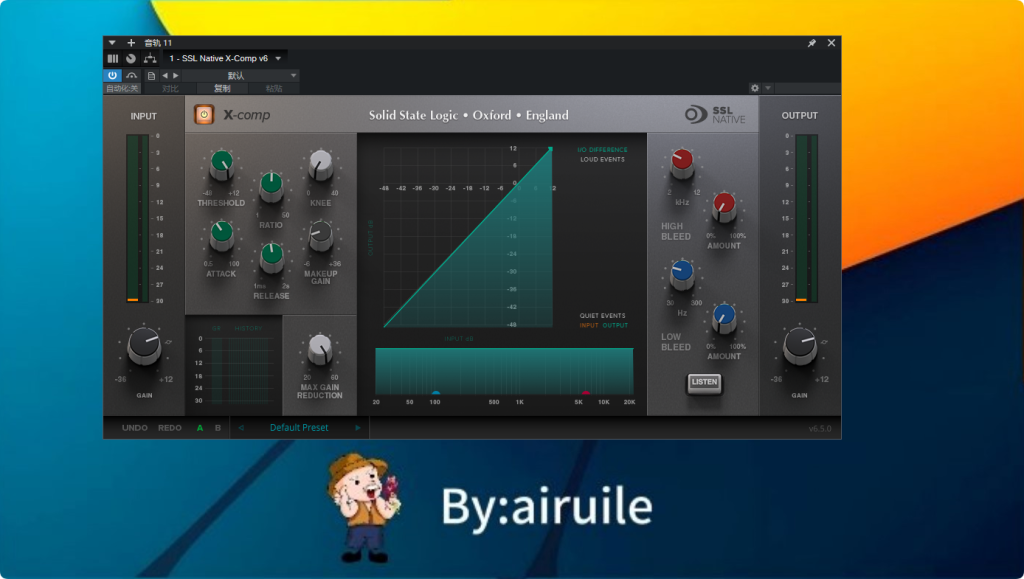This screenshot has width=1024, height=579.
Task: Click the OUTPUT GAIN knob
Action: click(x=799, y=345)
